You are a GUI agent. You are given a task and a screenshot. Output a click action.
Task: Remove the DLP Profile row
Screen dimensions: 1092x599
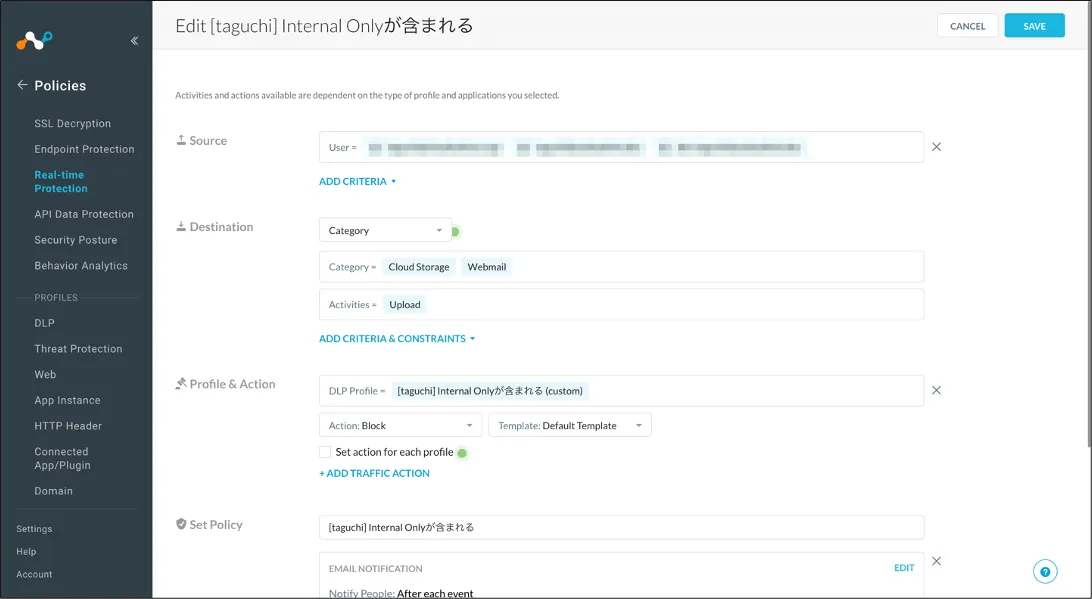pos(936,390)
